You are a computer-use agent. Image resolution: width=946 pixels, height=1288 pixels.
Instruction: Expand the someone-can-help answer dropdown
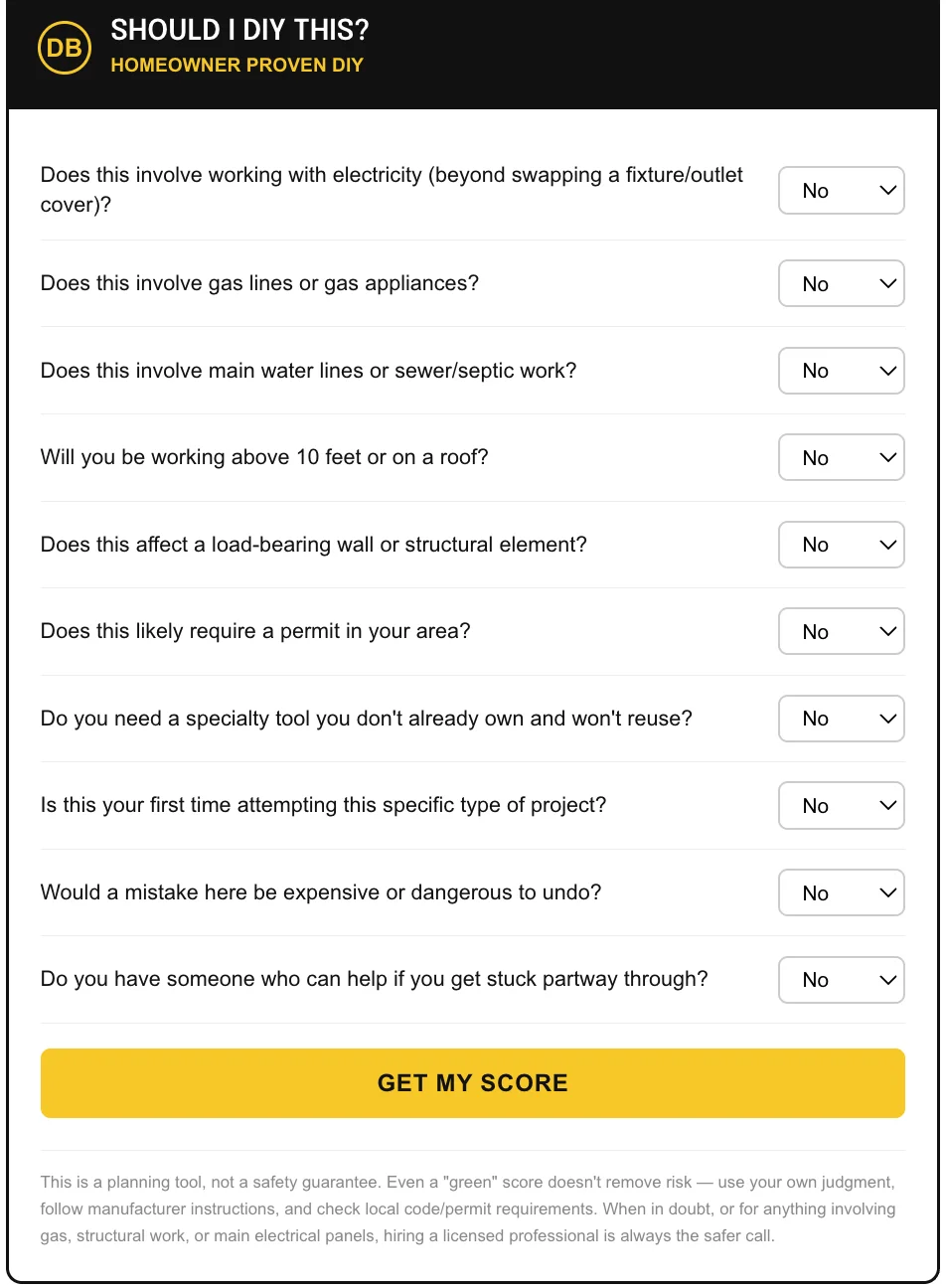[841, 980]
